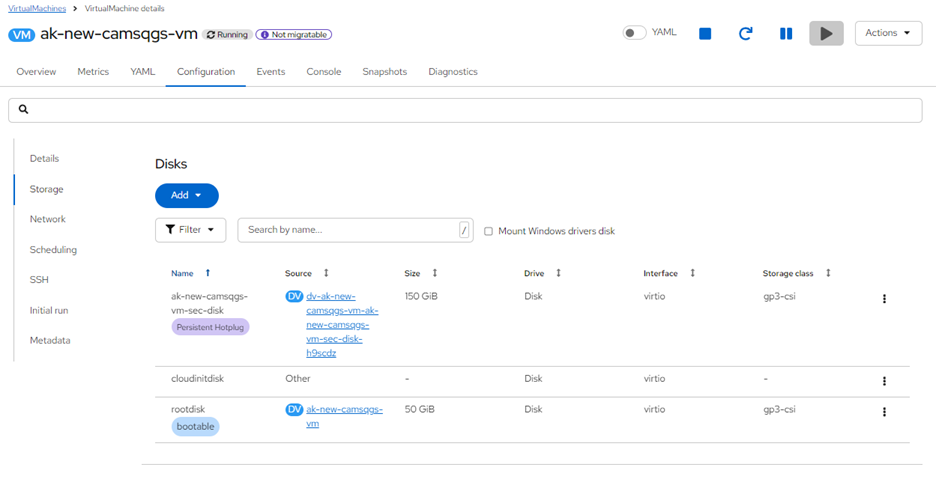Open kebab menu for ak-new-camsqgs-vm-sec-disk row
The height and width of the screenshot is (497, 936).
(884, 298)
